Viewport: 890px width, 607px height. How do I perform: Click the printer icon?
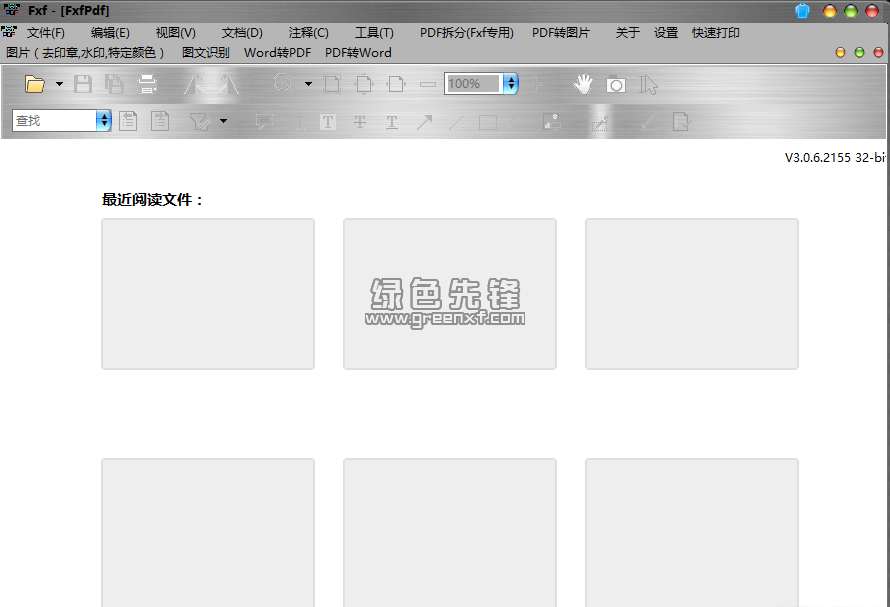click(x=147, y=84)
